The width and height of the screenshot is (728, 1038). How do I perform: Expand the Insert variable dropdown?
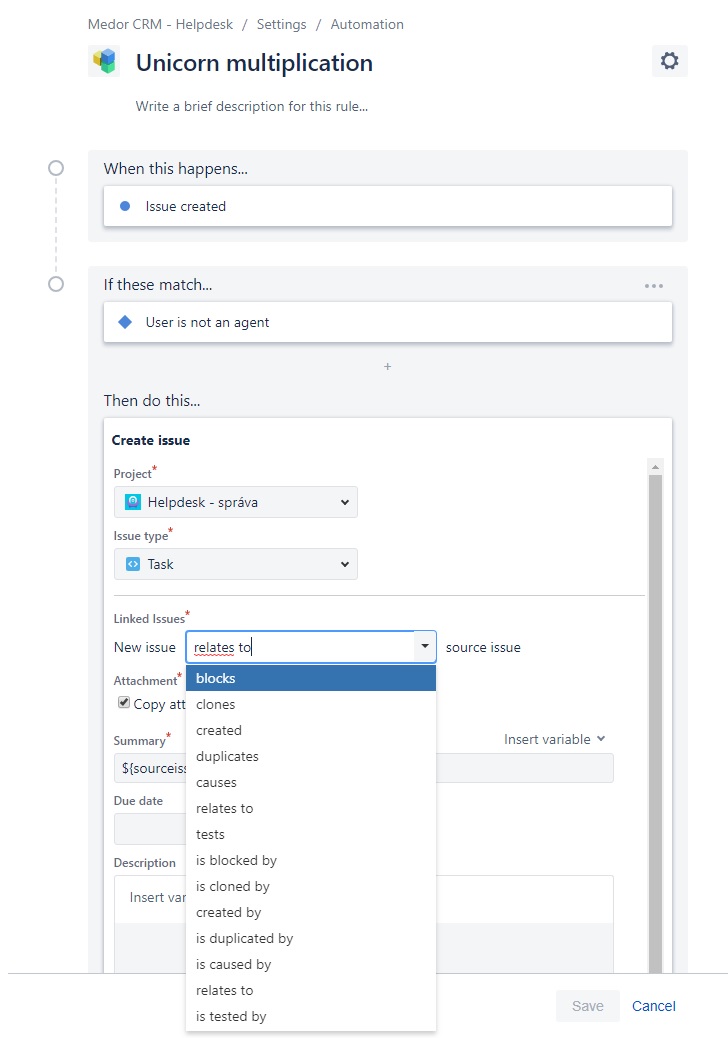pos(555,739)
